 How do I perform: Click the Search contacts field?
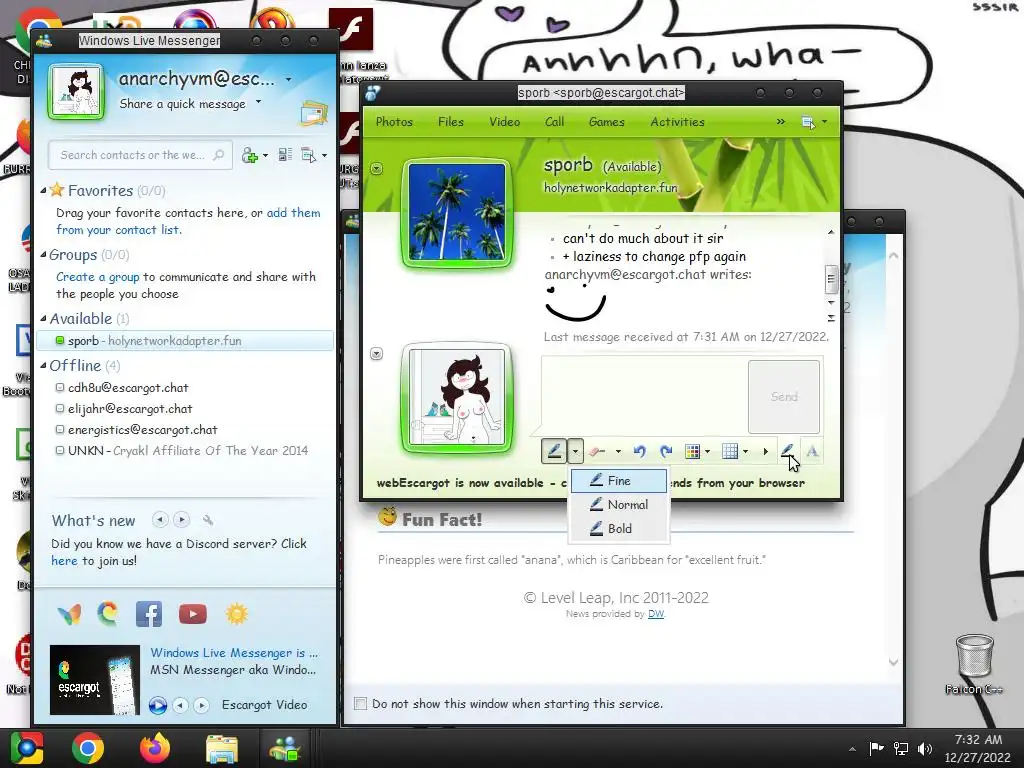tap(140, 155)
